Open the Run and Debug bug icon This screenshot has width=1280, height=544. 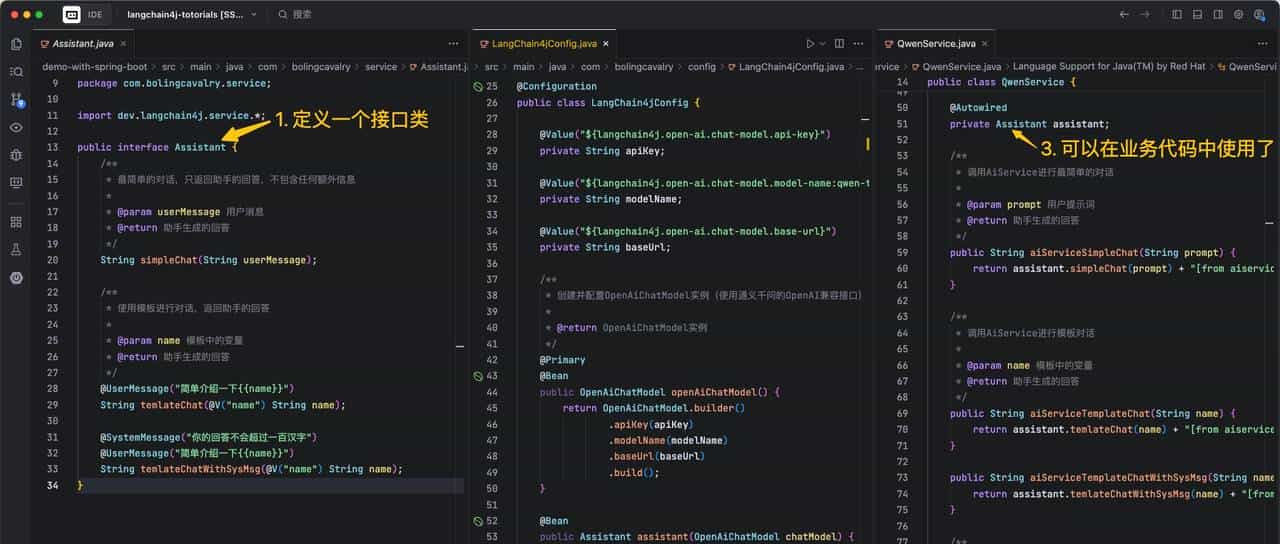16,155
